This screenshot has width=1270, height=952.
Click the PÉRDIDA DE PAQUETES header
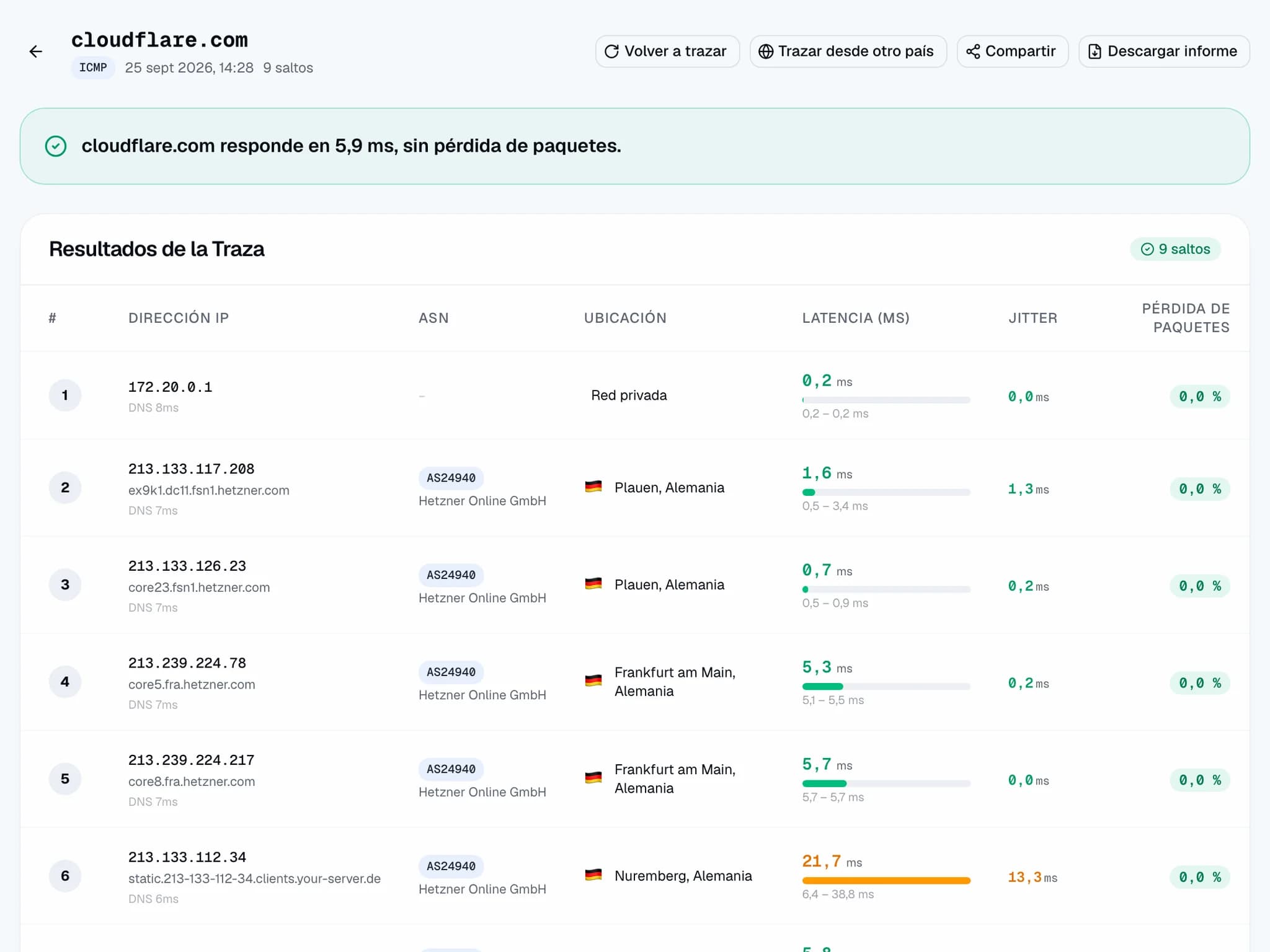[x=1186, y=318]
